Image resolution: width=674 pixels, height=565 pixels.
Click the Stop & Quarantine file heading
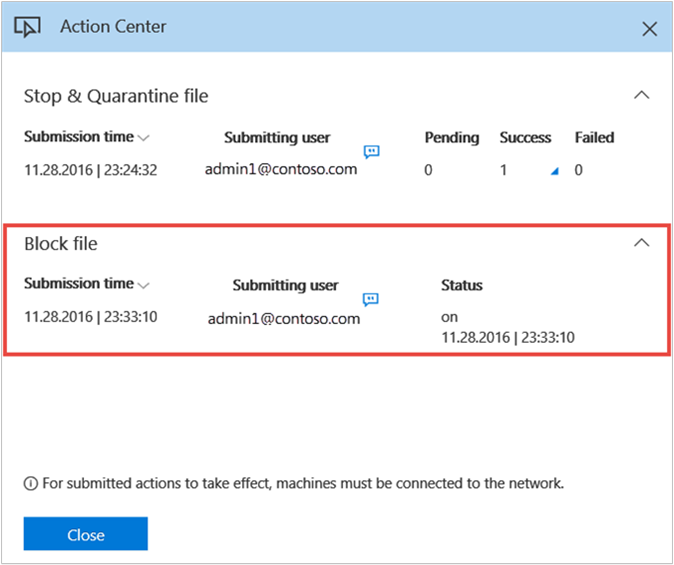point(116,96)
